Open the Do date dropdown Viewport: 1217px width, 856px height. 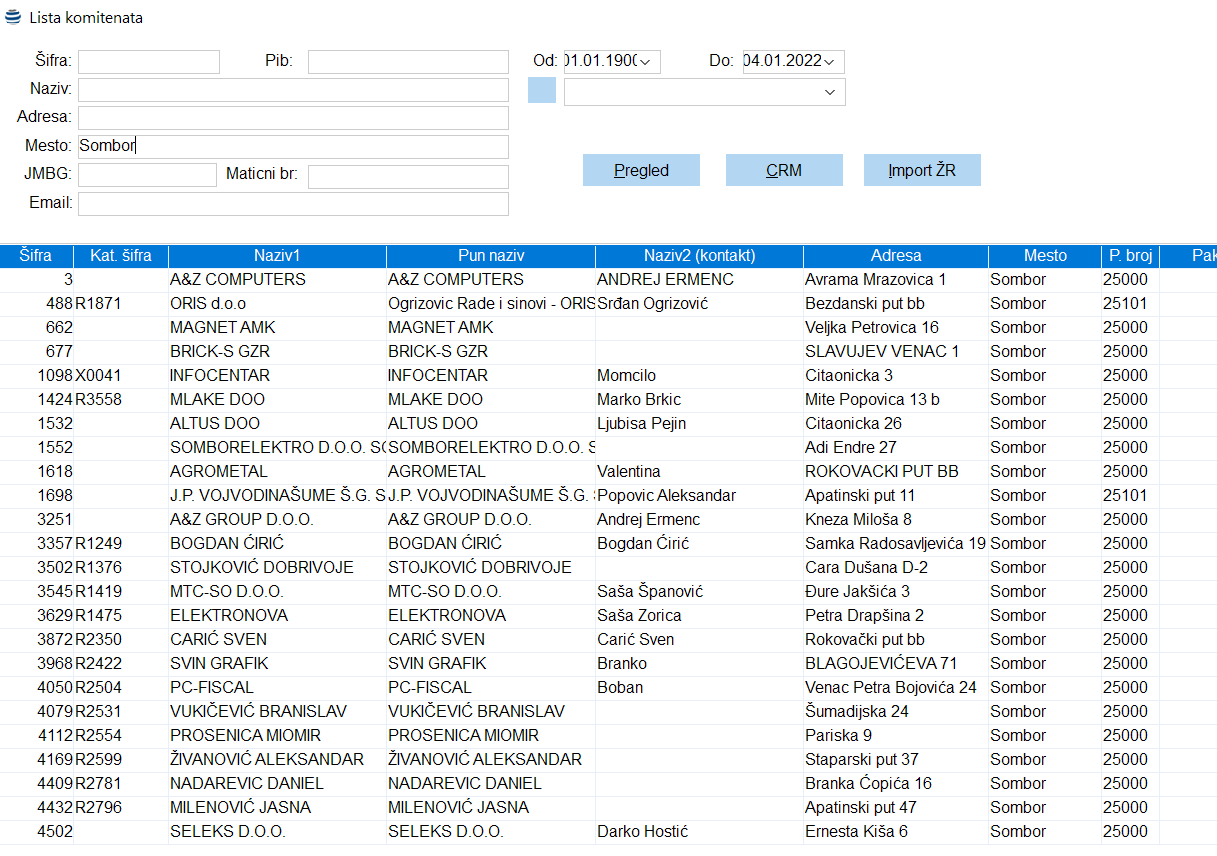[830, 62]
